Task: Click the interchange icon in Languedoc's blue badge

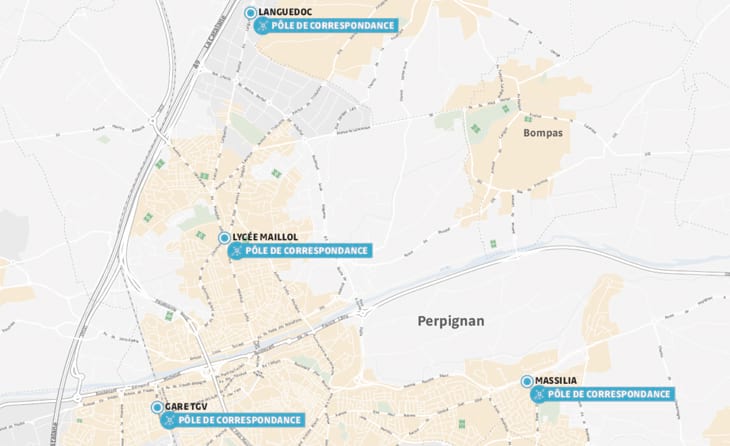Action: [263, 26]
